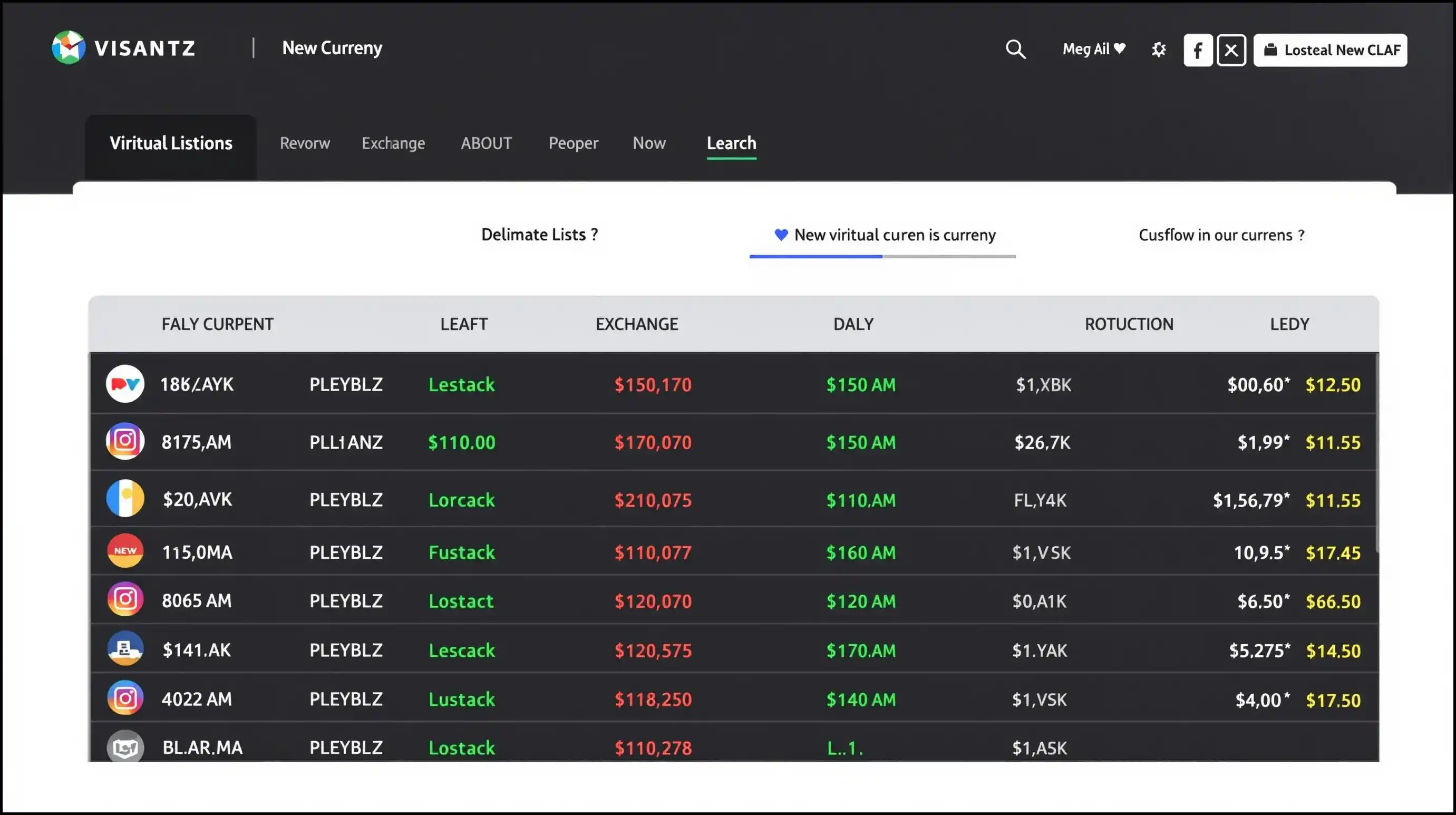
Task: Click the Lestack link in first row
Action: (461, 385)
